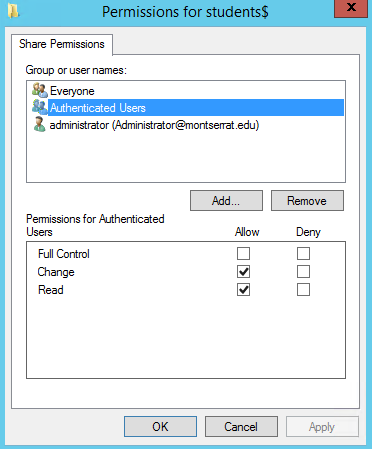Click Cancel to discard changes
Image resolution: width=372 pixels, height=449 pixels.
click(x=241, y=426)
